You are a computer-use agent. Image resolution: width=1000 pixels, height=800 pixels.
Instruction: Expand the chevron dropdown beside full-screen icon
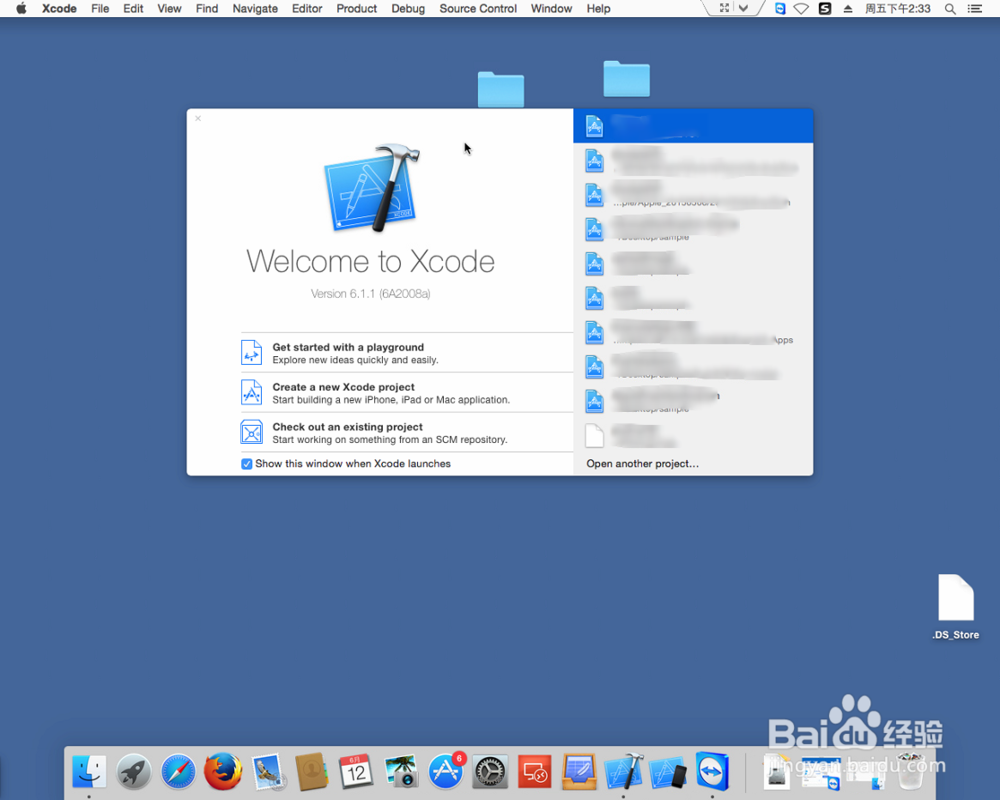pos(744,8)
